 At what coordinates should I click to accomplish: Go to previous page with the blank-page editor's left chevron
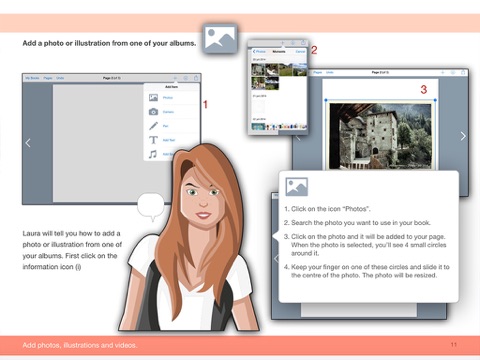click(x=28, y=143)
